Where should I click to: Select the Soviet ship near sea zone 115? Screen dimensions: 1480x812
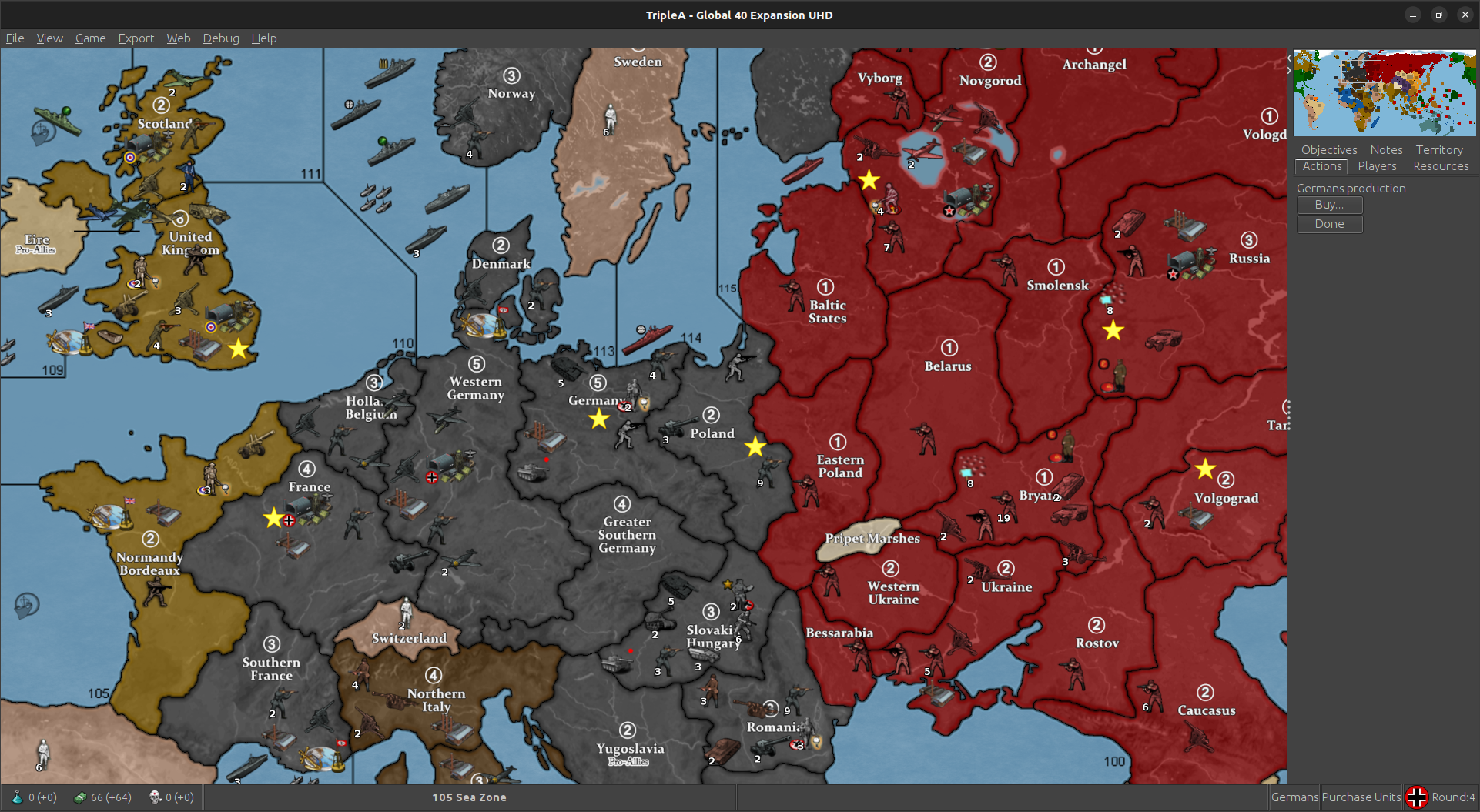pyautogui.click(x=802, y=169)
